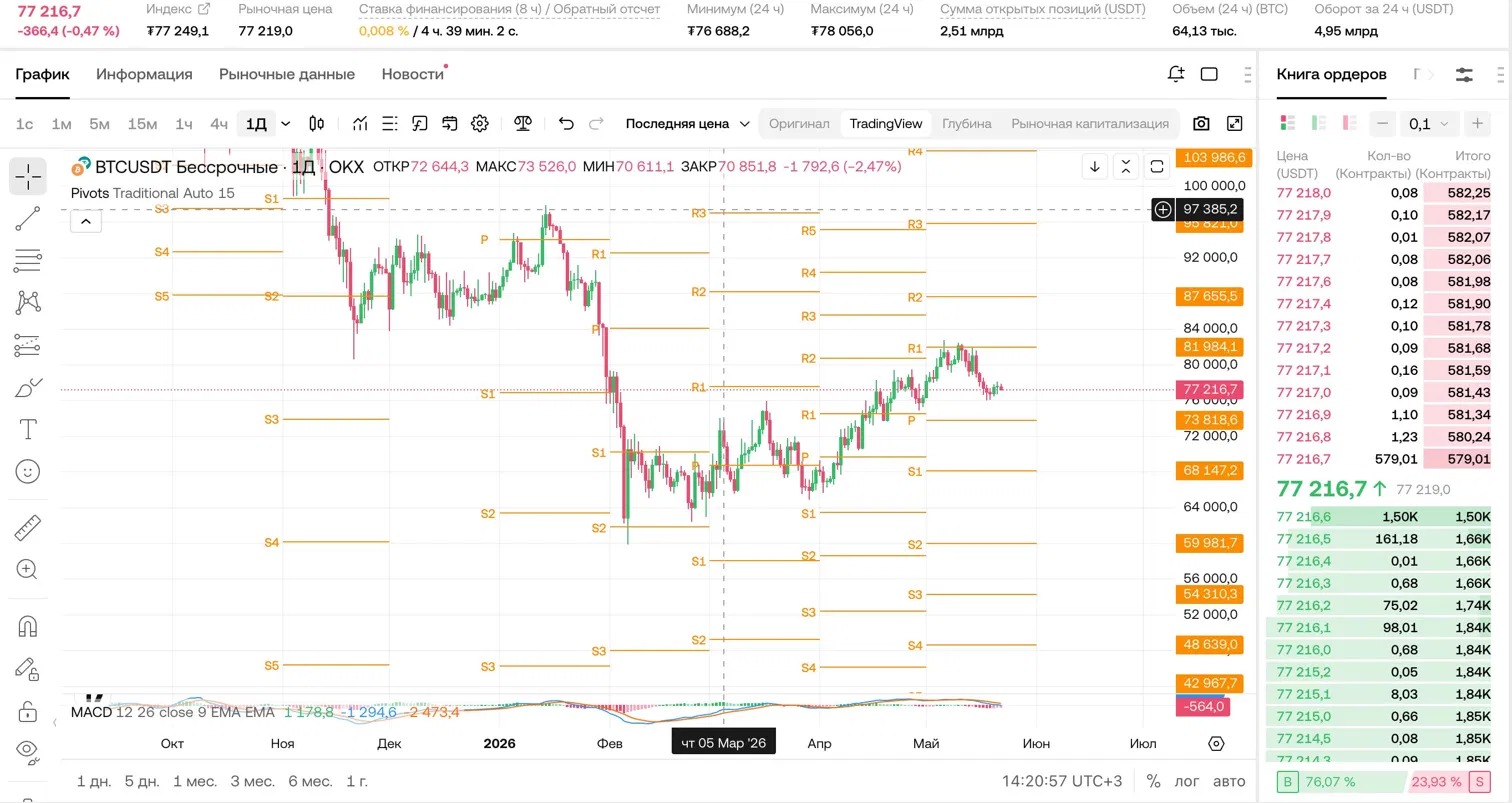1512x803 pixels.
Task: Show both bids and asks in order book
Action: pyautogui.click(x=1288, y=124)
